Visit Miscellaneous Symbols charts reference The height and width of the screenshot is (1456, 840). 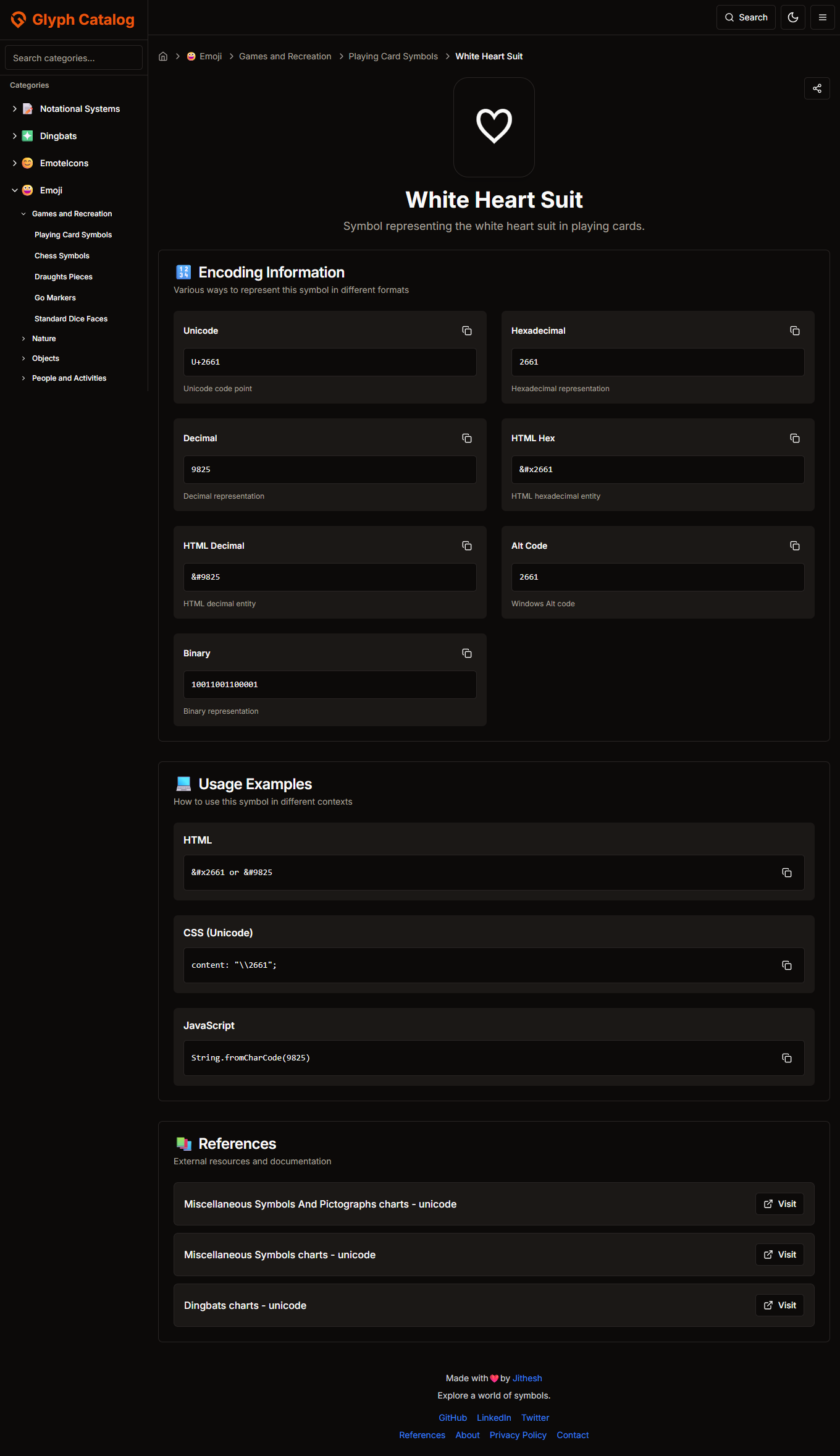779,1255
